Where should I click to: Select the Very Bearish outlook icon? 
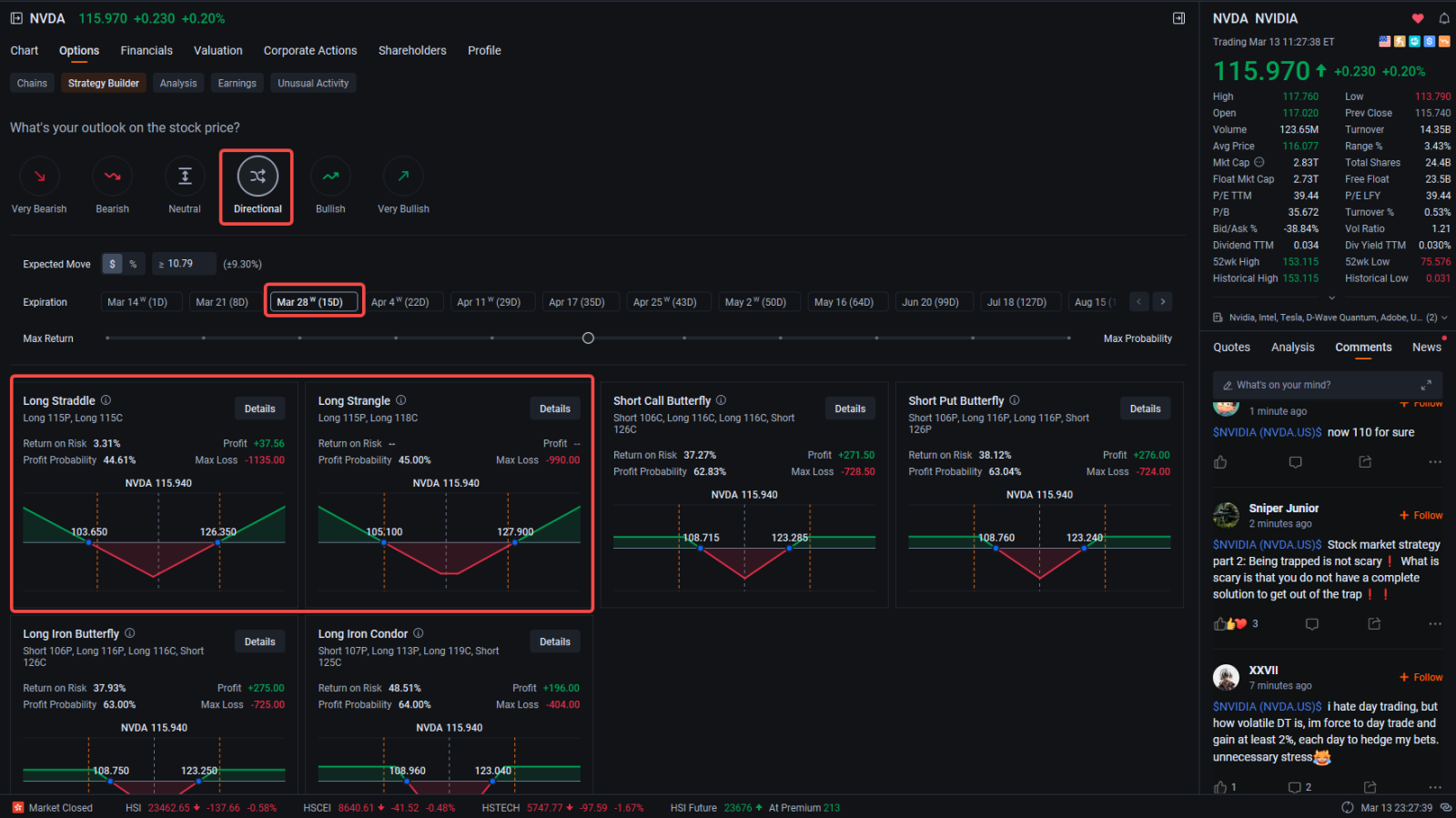[39, 177]
